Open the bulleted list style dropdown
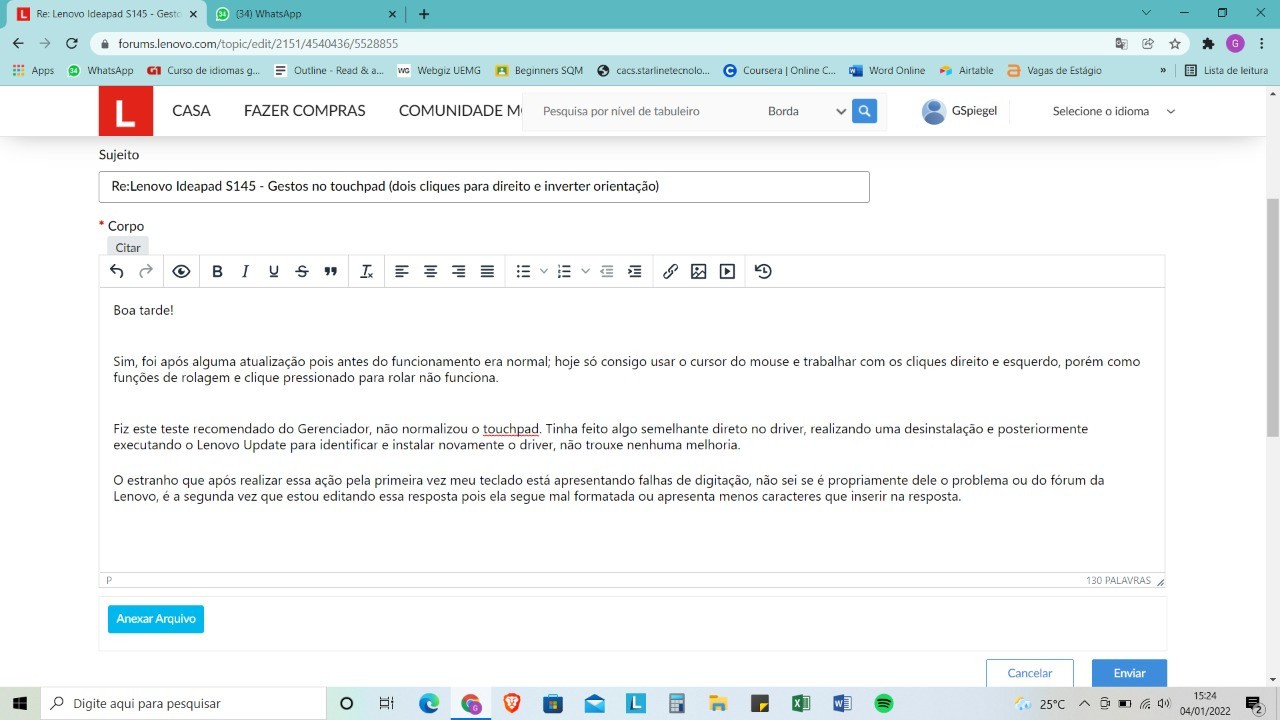 pyautogui.click(x=543, y=271)
